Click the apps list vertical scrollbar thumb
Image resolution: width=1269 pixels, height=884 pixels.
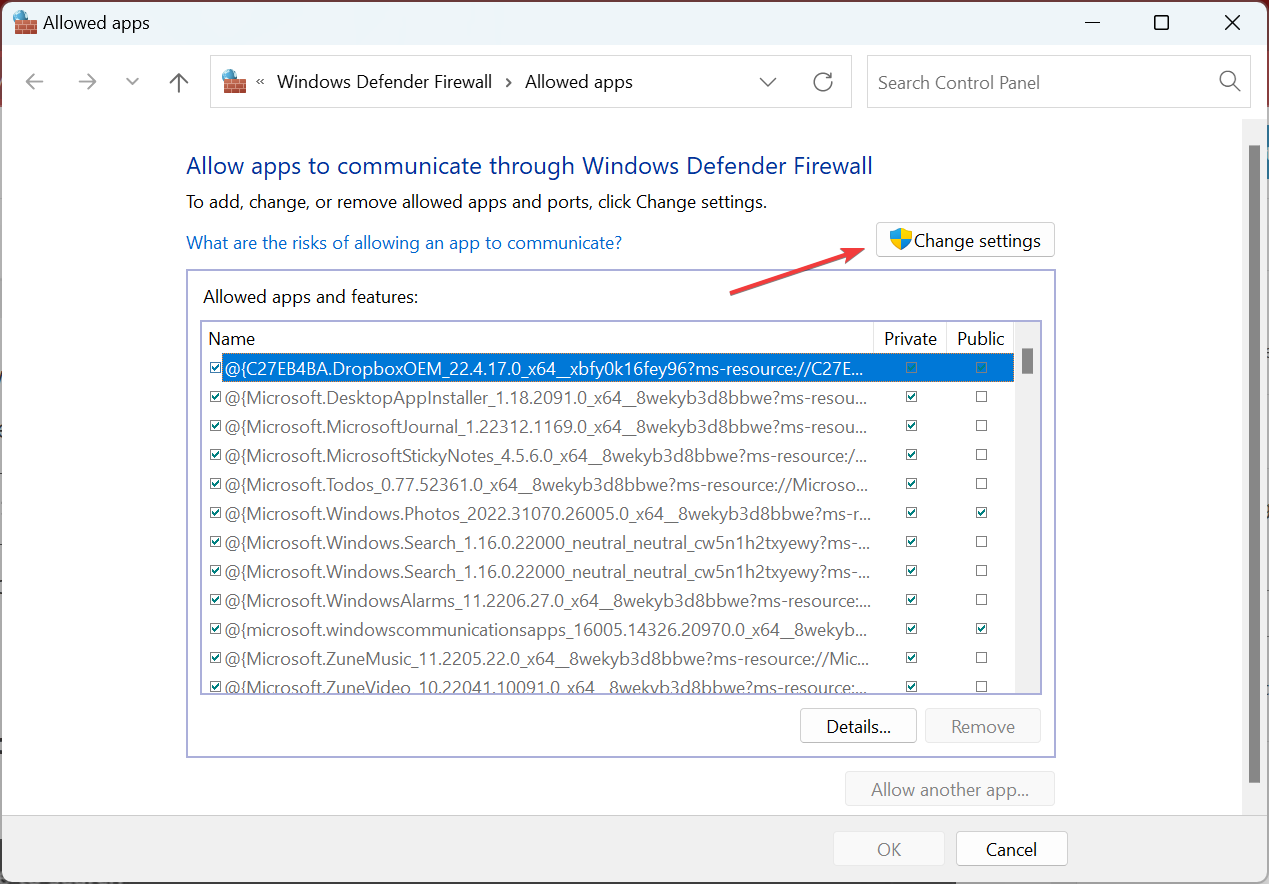[1027, 361]
